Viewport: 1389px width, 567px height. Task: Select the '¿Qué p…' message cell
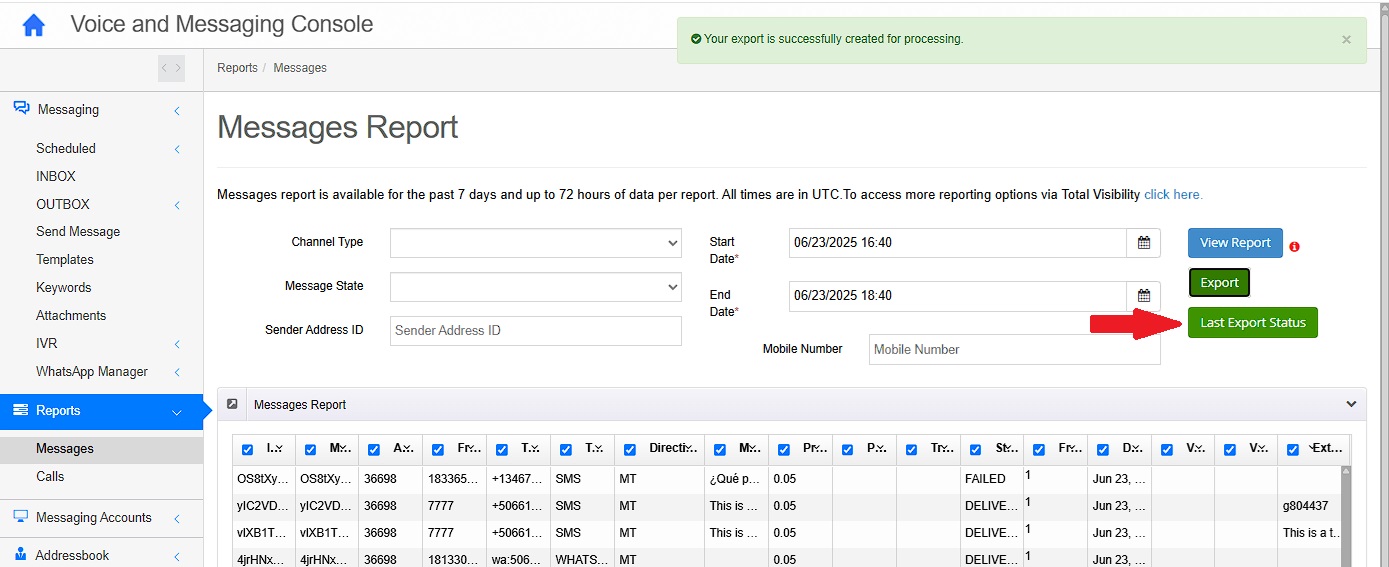pyautogui.click(x=735, y=479)
